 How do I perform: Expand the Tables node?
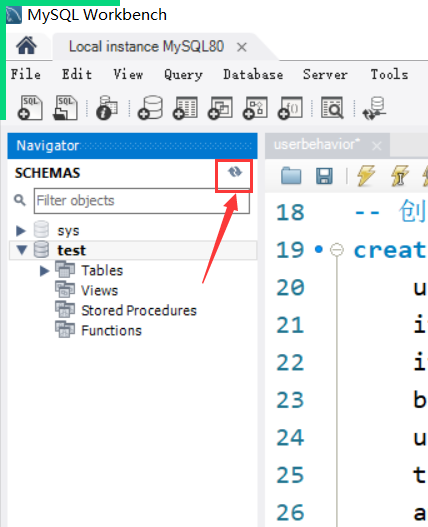[x=44, y=271]
